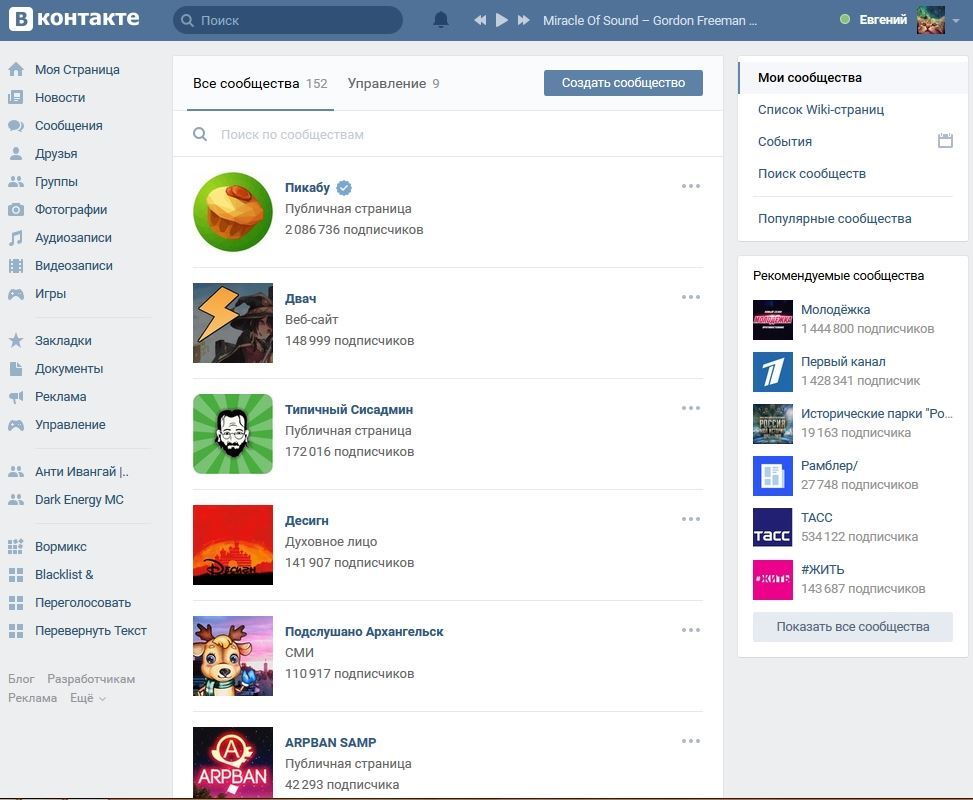Open Евгений profile dropdown arrow
The width and height of the screenshot is (973, 800).
(x=956, y=20)
